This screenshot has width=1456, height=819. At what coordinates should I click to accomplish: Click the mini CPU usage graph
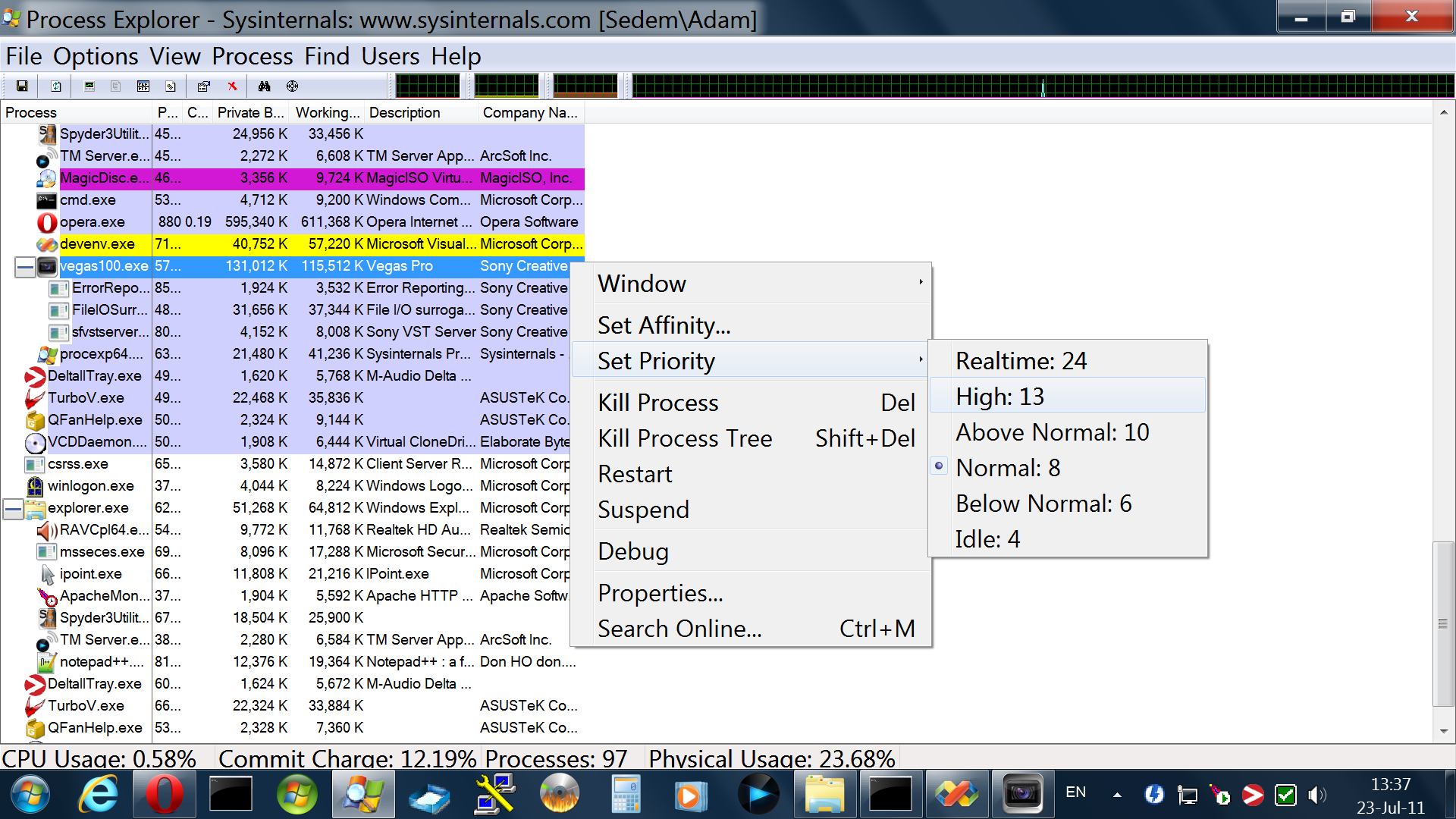click(428, 86)
